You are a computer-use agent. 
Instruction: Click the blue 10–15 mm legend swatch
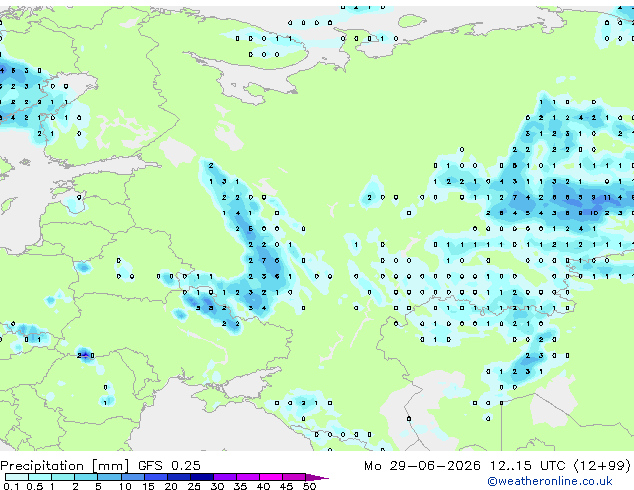tap(133, 477)
